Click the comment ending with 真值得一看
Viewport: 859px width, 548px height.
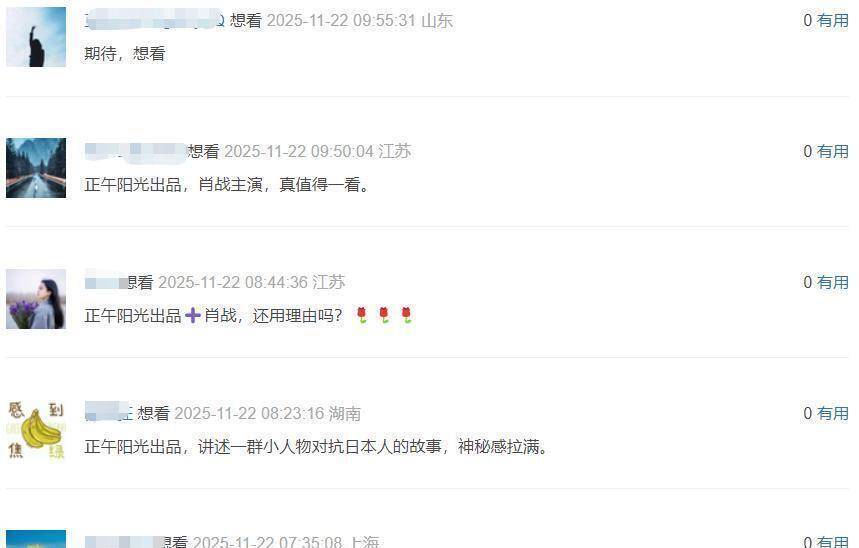pyautogui.click(x=227, y=185)
